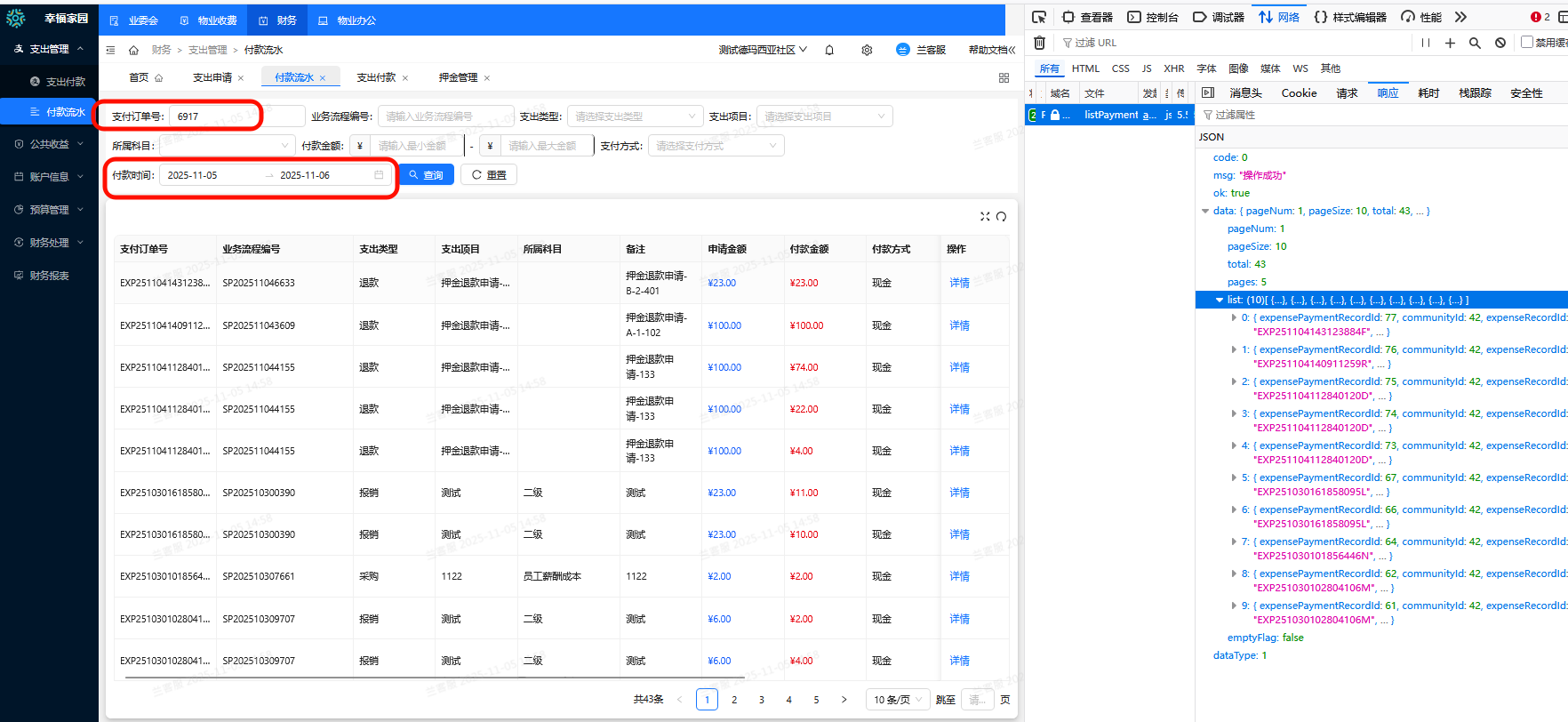Collapse sidebar using the menu fold icon

pos(110,50)
